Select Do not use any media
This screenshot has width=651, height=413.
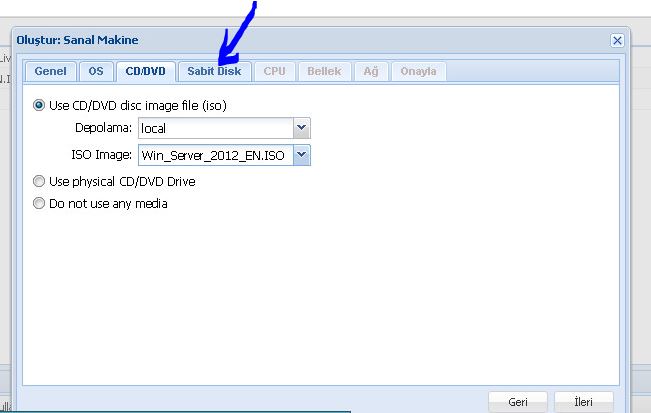pos(40,204)
